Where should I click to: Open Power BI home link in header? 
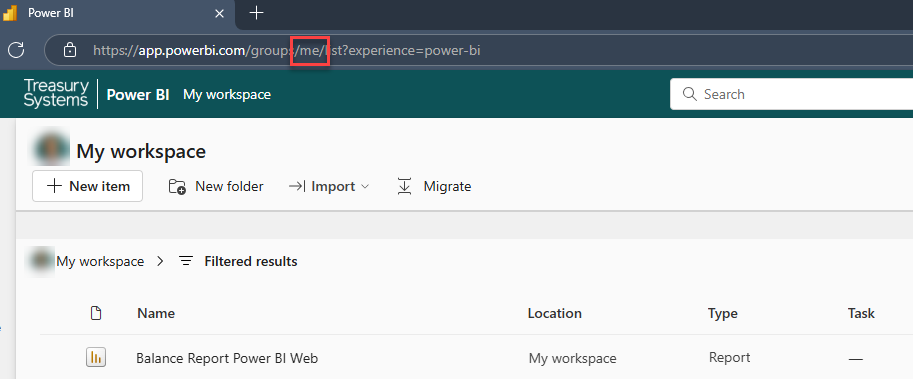(x=138, y=94)
